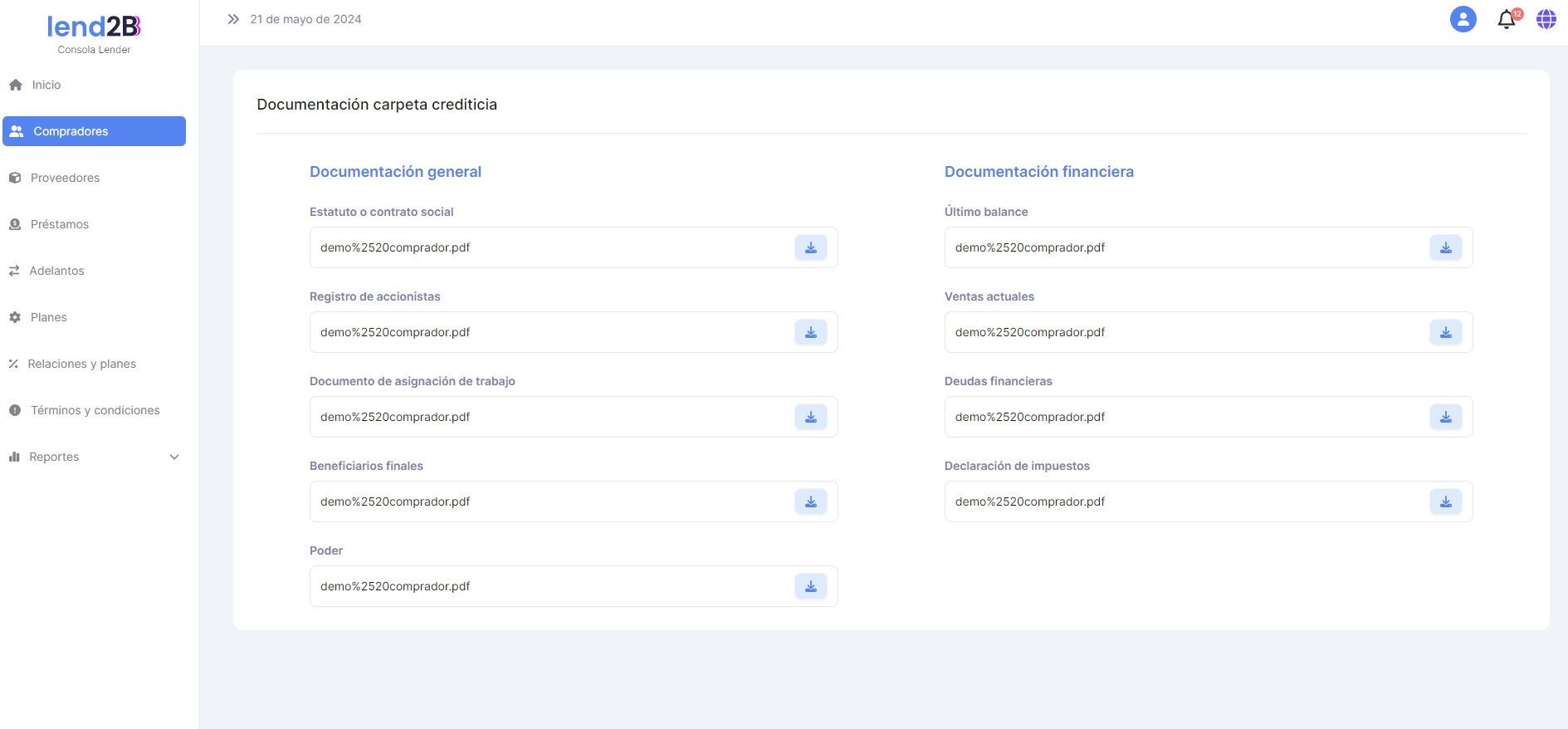Click the lend2B logo
This screenshot has height=729, width=1568.
point(94,27)
